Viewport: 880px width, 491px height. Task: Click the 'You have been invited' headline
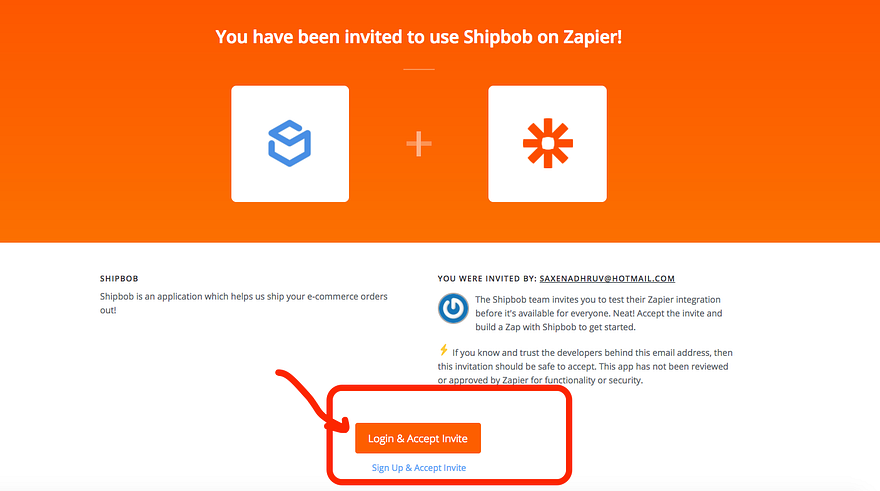point(419,38)
